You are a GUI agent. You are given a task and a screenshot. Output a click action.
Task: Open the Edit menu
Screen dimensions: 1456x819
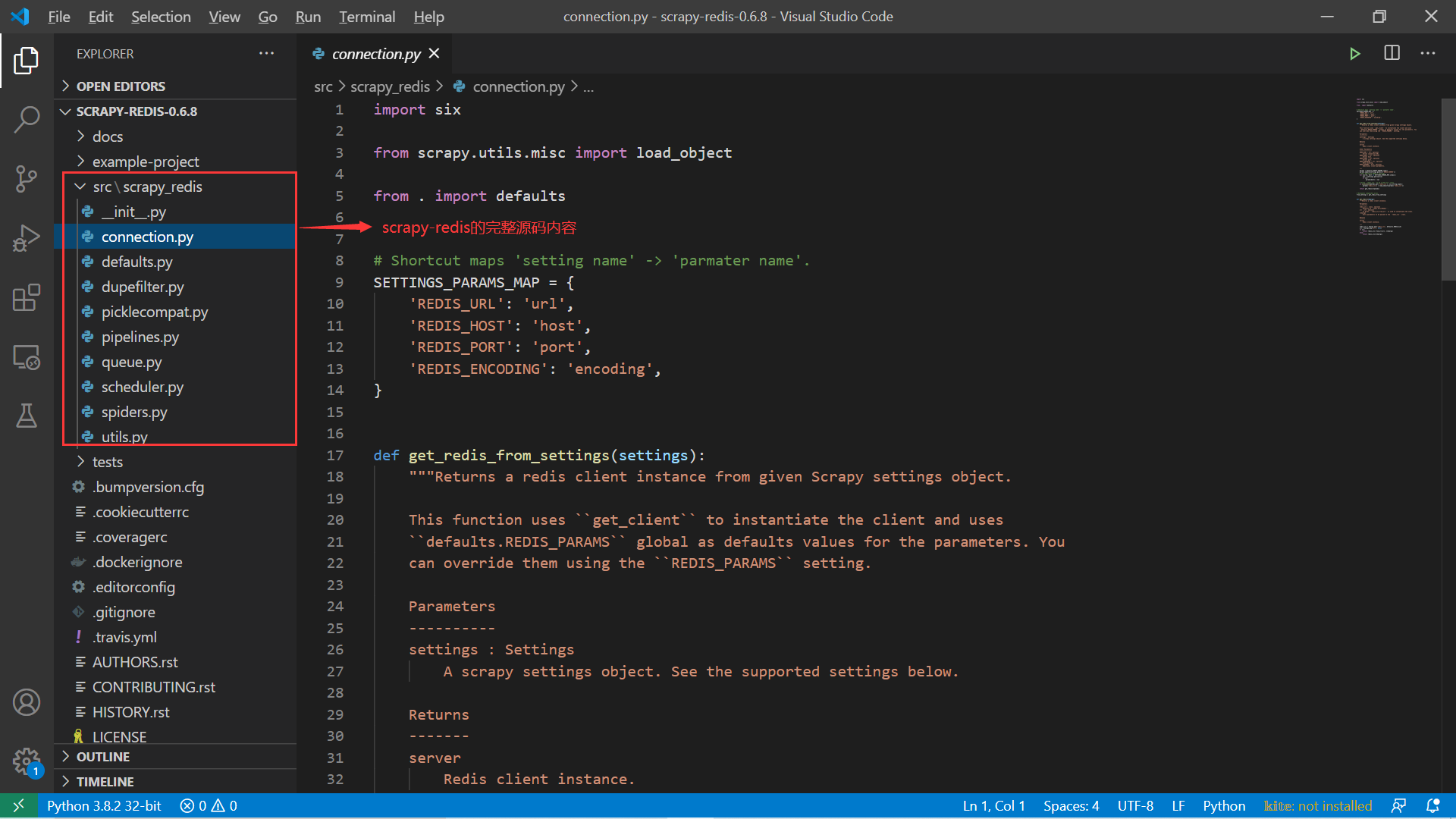pos(100,17)
